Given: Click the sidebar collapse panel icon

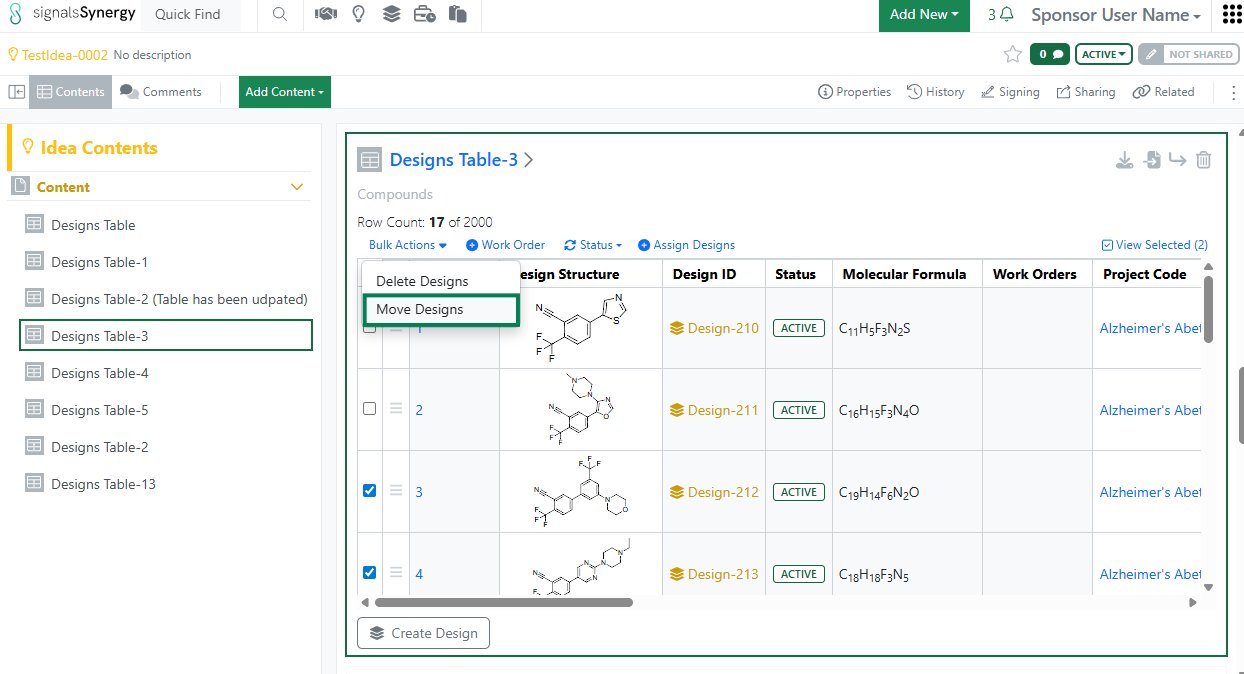Looking at the screenshot, I should pyautogui.click(x=17, y=92).
